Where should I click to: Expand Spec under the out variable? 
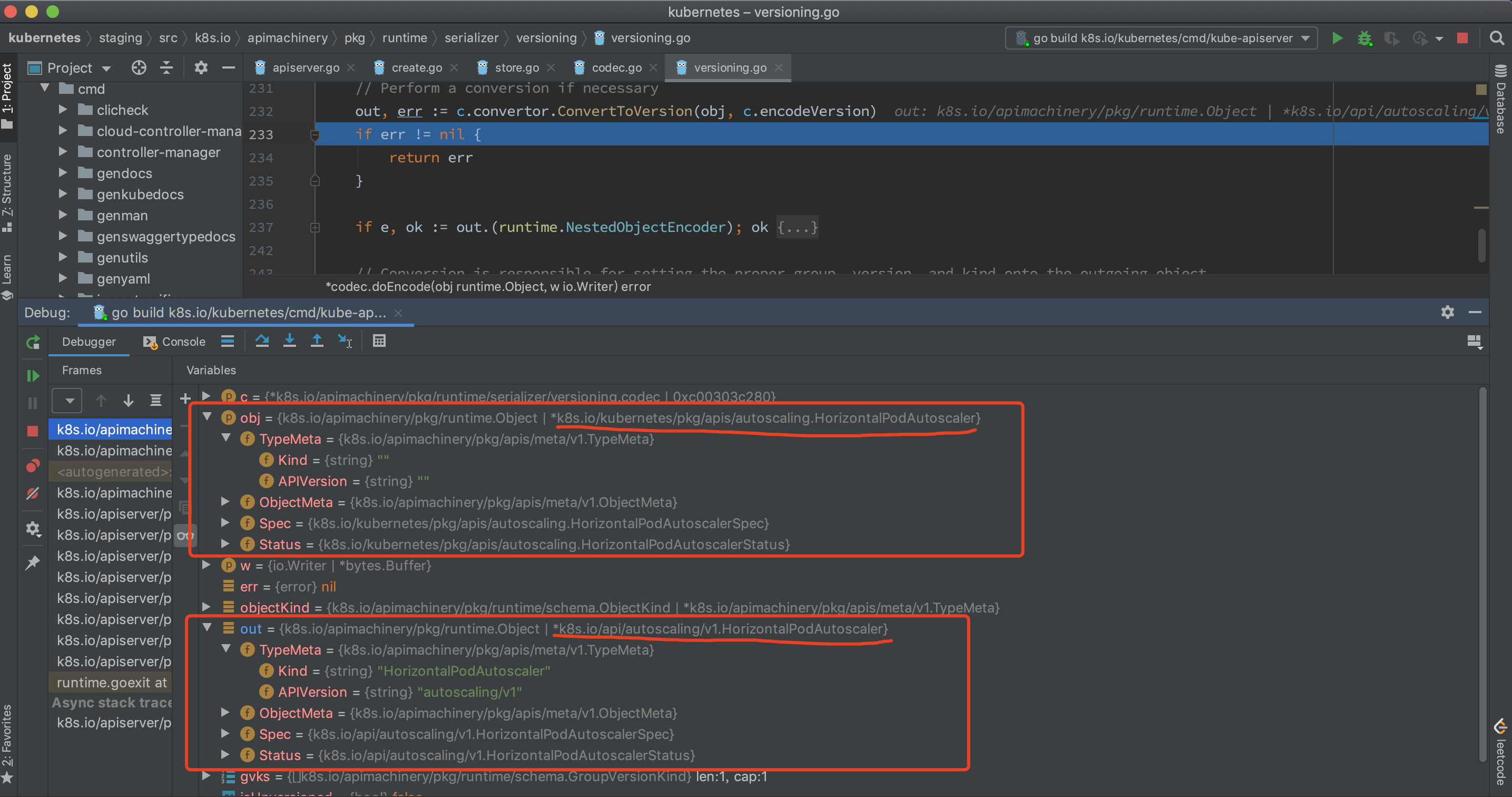coord(225,734)
